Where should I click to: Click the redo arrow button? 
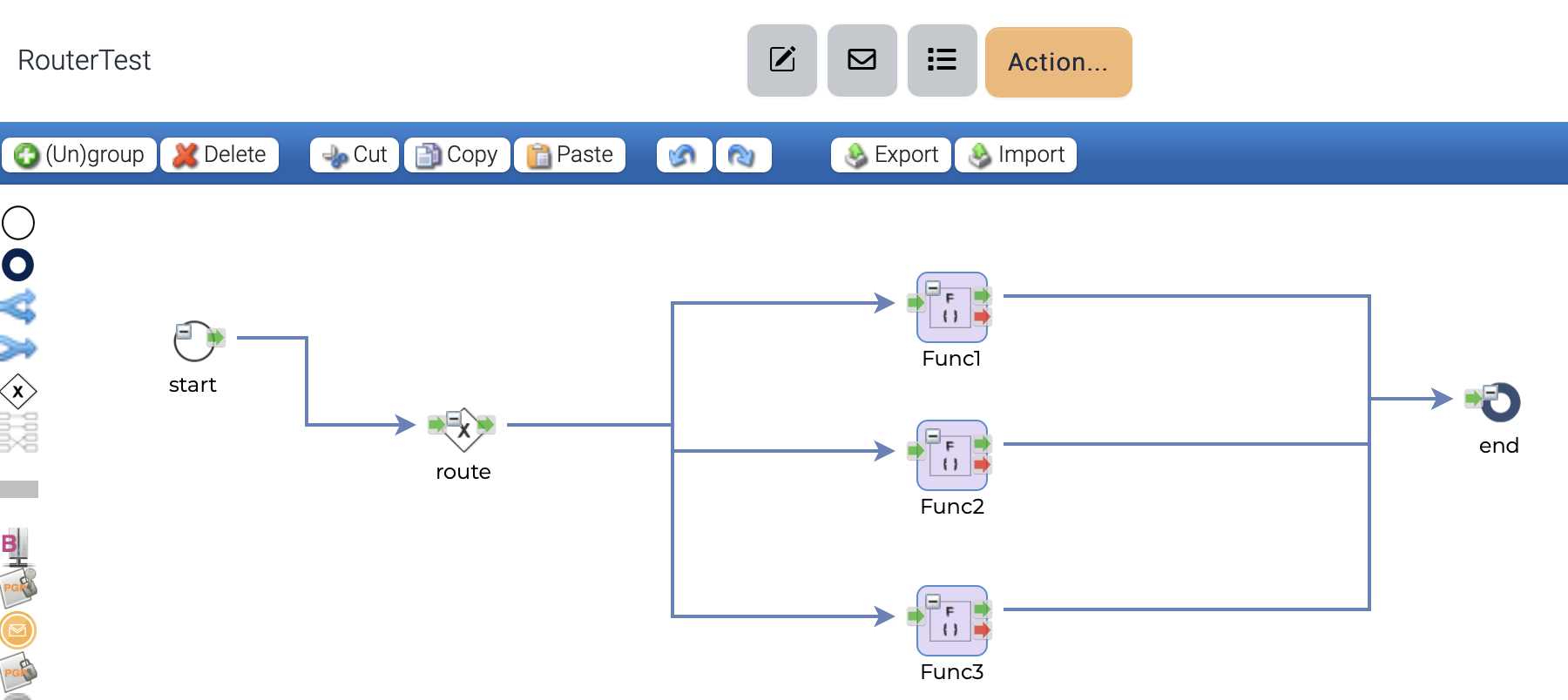tap(743, 155)
